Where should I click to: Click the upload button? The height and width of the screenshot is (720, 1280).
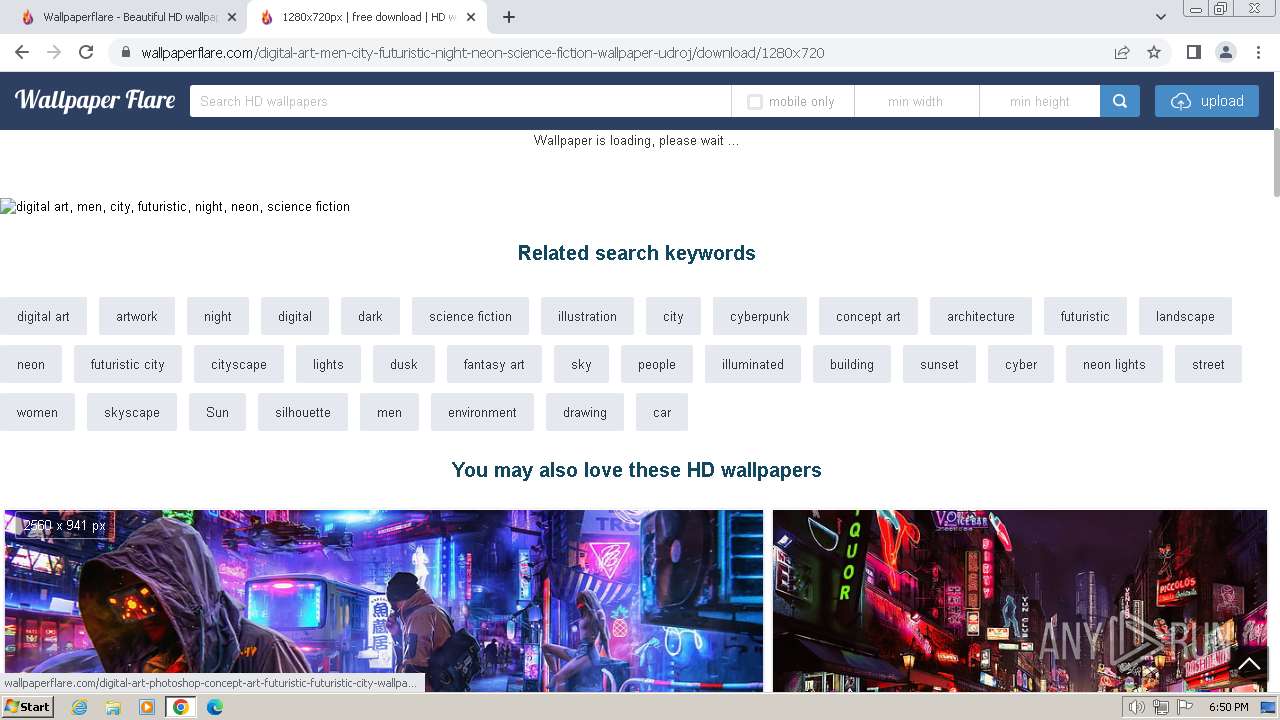point(1208,101)
